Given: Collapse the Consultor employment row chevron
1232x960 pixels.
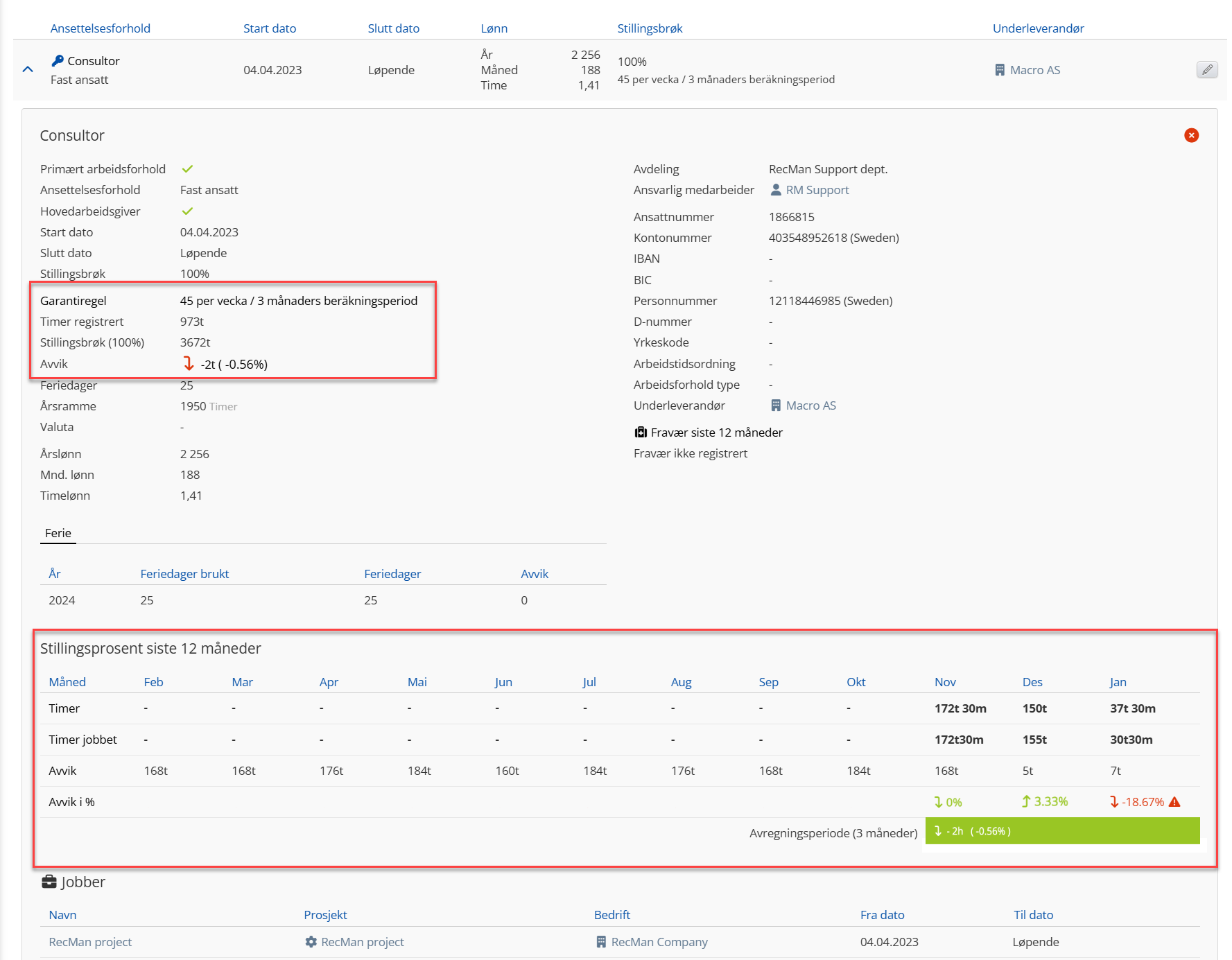Looking at the screenshot, I should (28, 69).
